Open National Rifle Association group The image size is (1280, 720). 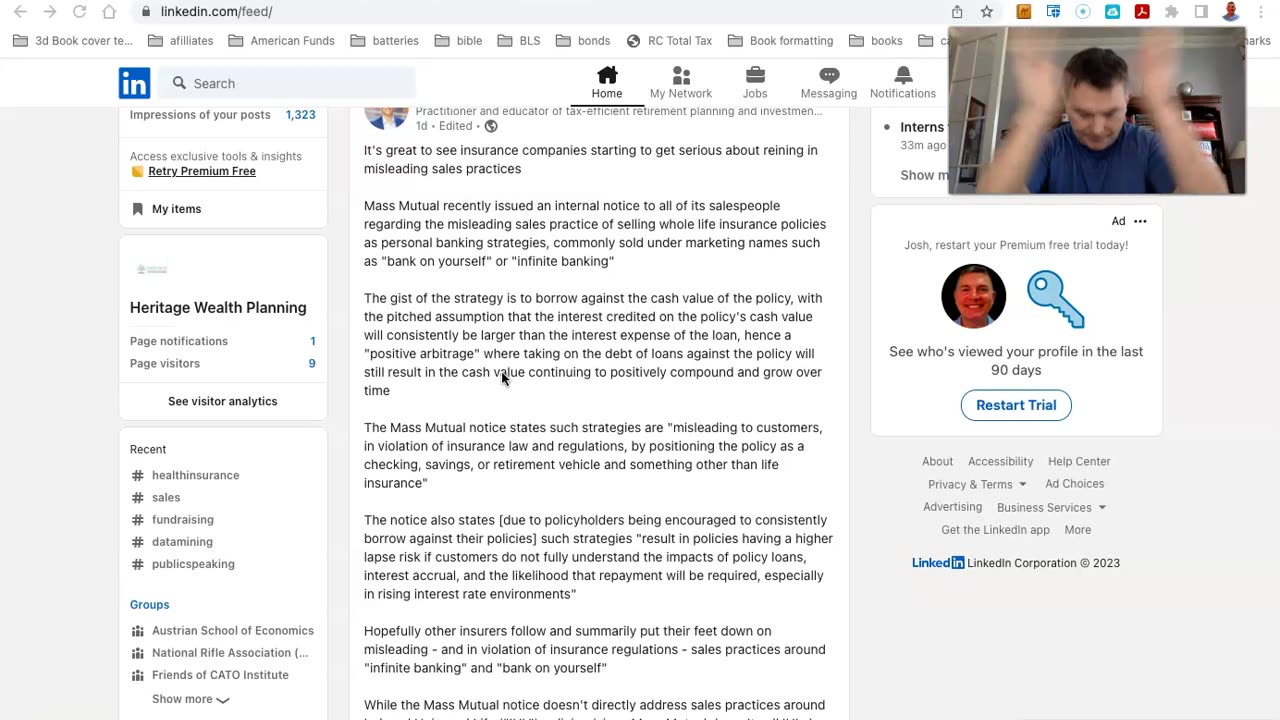(x=230, y=653)
